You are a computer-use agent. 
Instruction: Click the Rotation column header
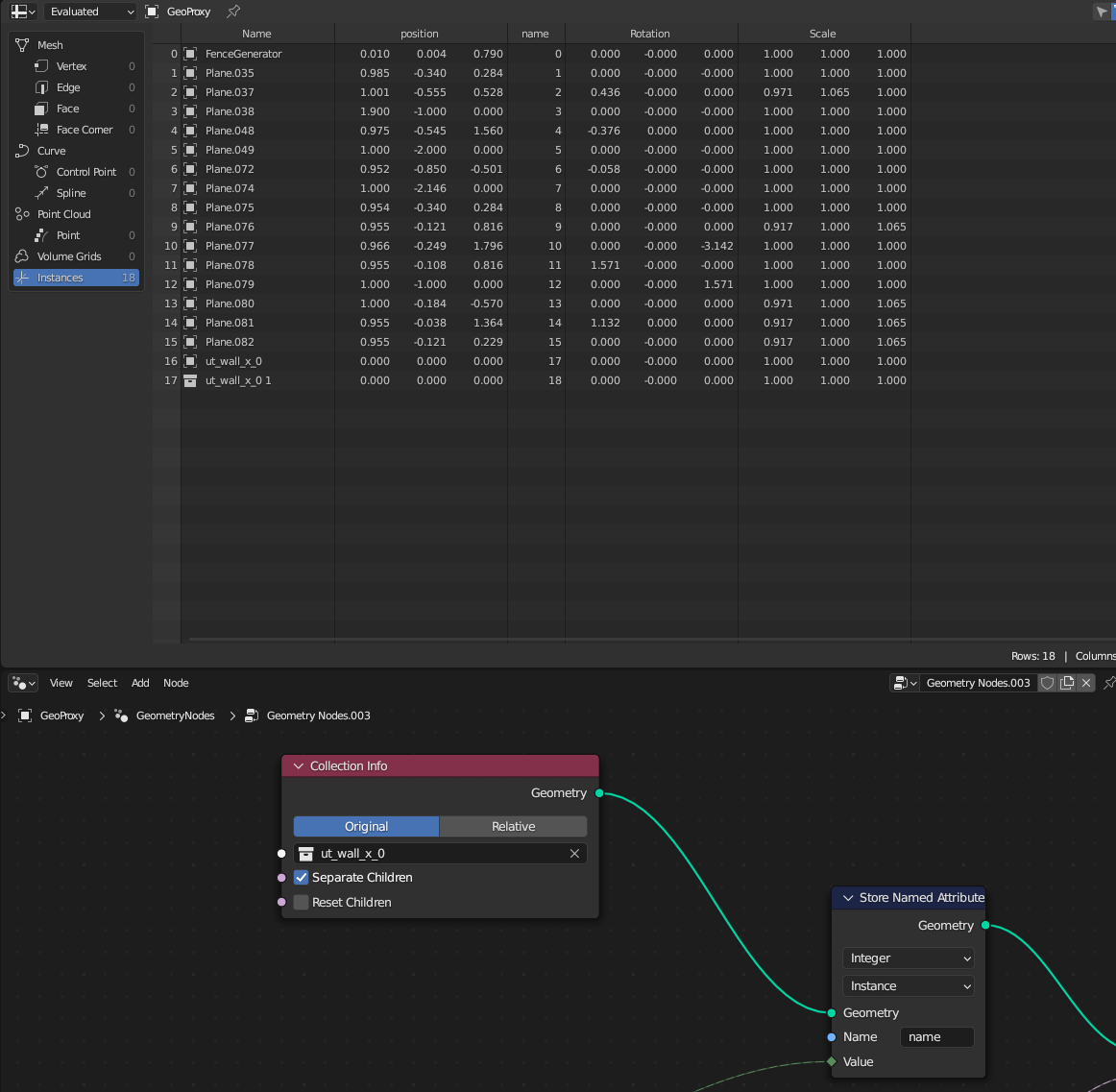pos(650,34)
